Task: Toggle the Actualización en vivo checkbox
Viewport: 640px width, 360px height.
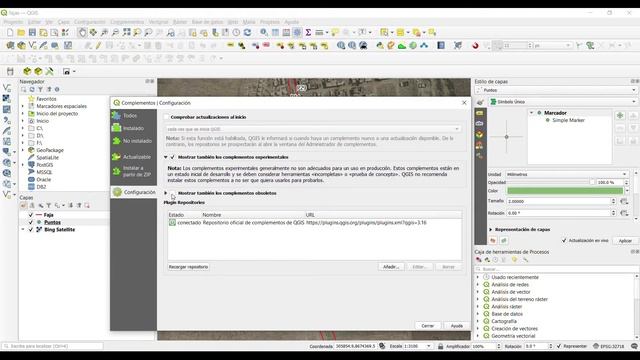Action: (x=564, y=240)
